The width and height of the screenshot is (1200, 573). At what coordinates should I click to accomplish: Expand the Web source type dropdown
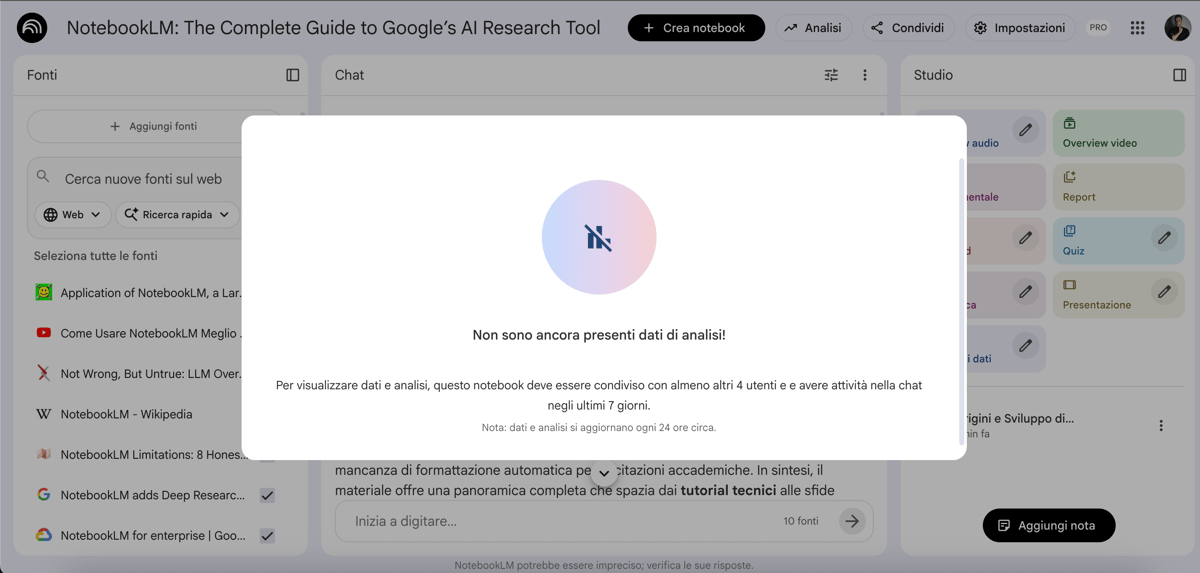click(x=72, y=215)
